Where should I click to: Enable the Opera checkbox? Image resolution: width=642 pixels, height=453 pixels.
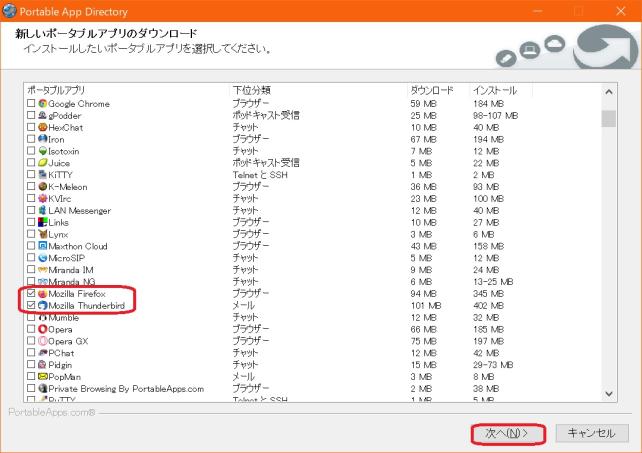tap(31, 329)
